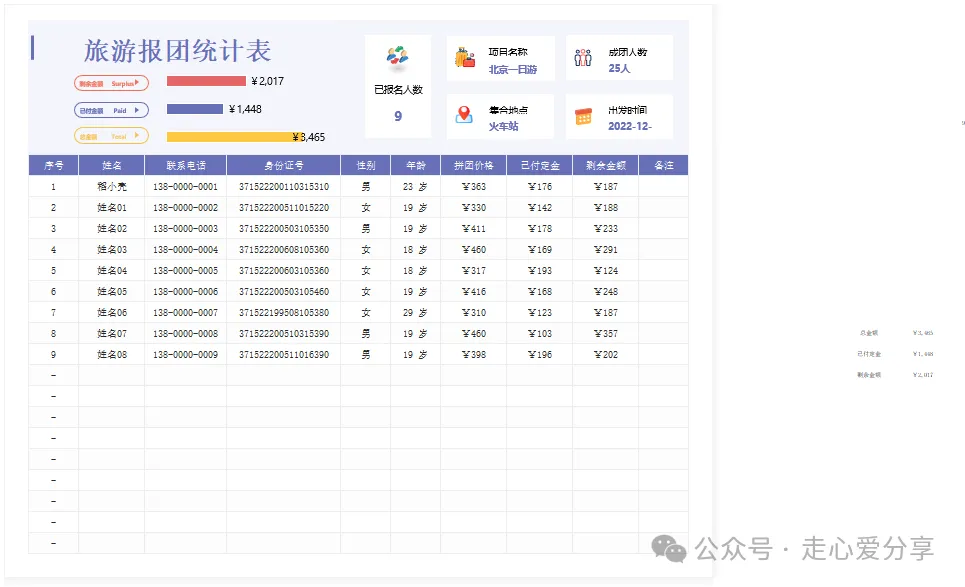The height and width of the screenshot is (587, 965).
Task: Select remaining cell ¥357
Action: 606,333
